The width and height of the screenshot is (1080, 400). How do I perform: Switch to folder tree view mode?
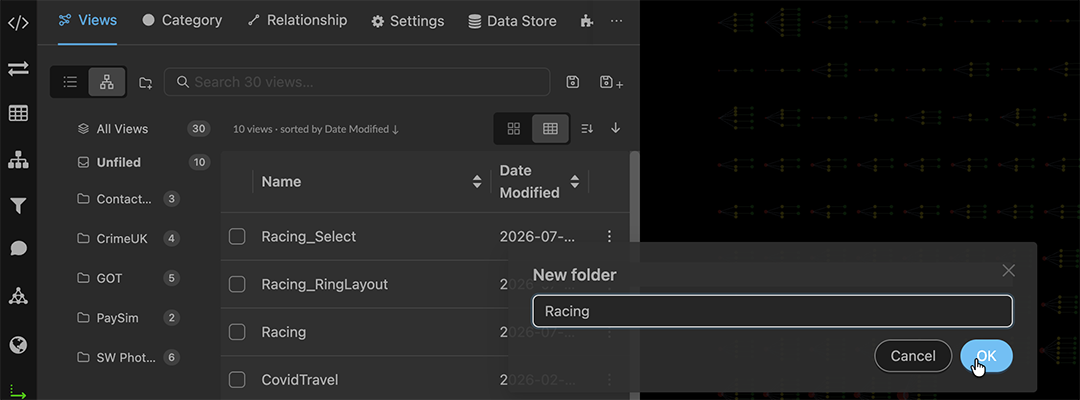pos(107,82)
